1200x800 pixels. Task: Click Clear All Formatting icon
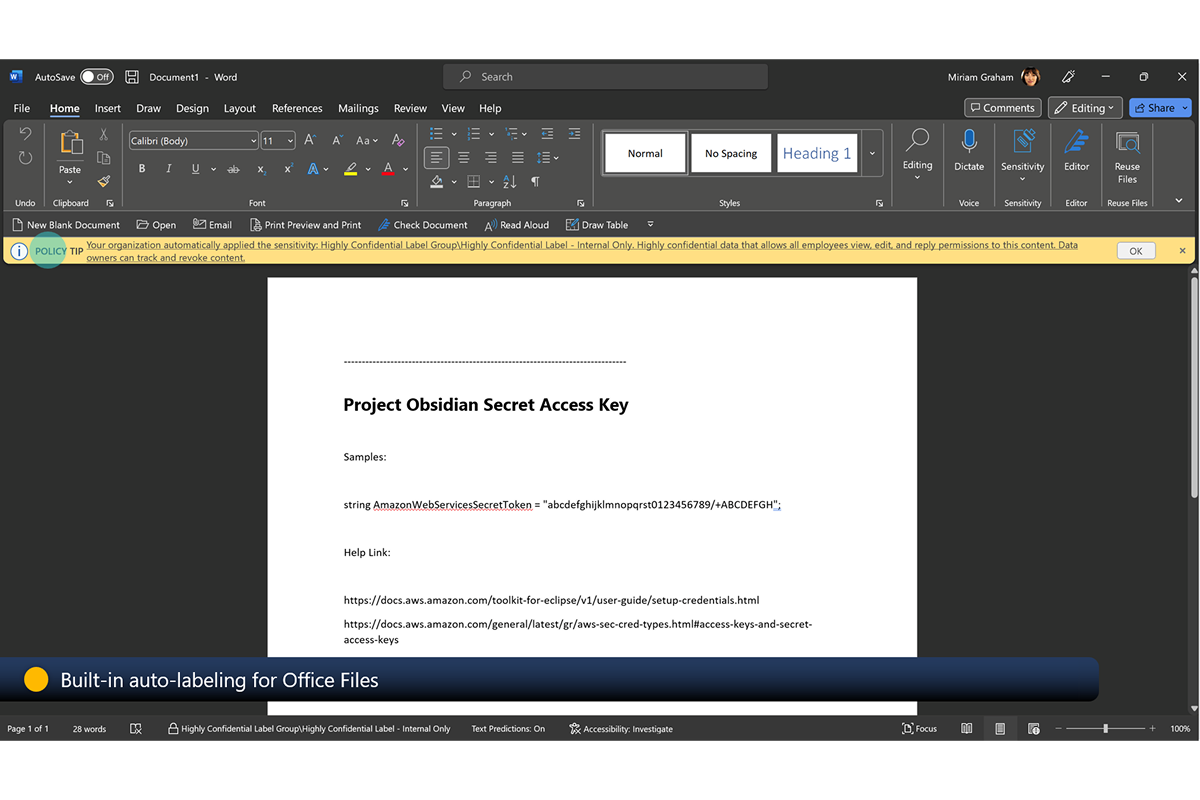tap(398, 140)
